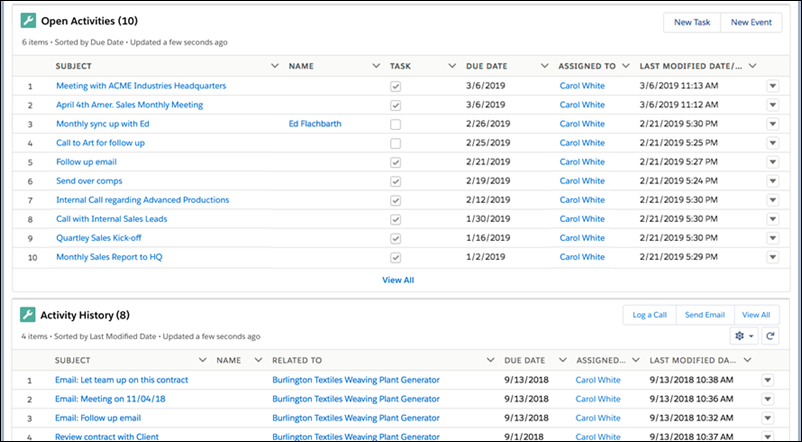The image size is (802, 442).
Task: Open Subject column menu in Open Activities
Action: 275,66
